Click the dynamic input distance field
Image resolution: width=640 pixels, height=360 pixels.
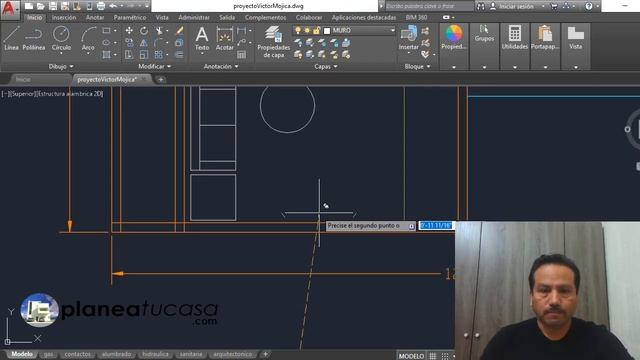point(436,225)
